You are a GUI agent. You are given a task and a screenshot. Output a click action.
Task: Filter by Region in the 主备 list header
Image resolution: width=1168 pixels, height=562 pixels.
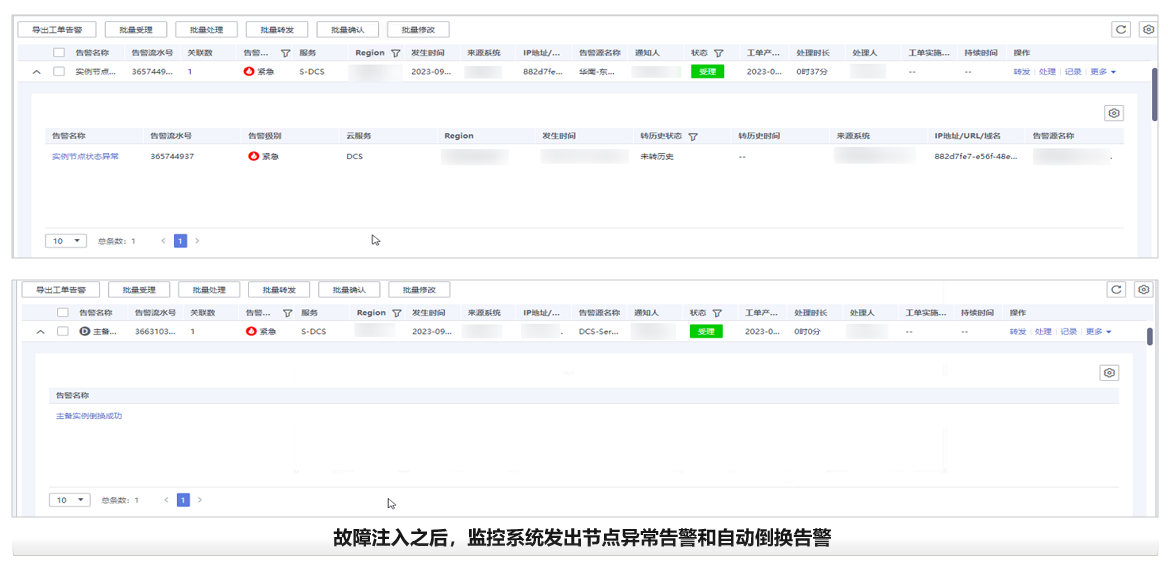pos(396,313)
